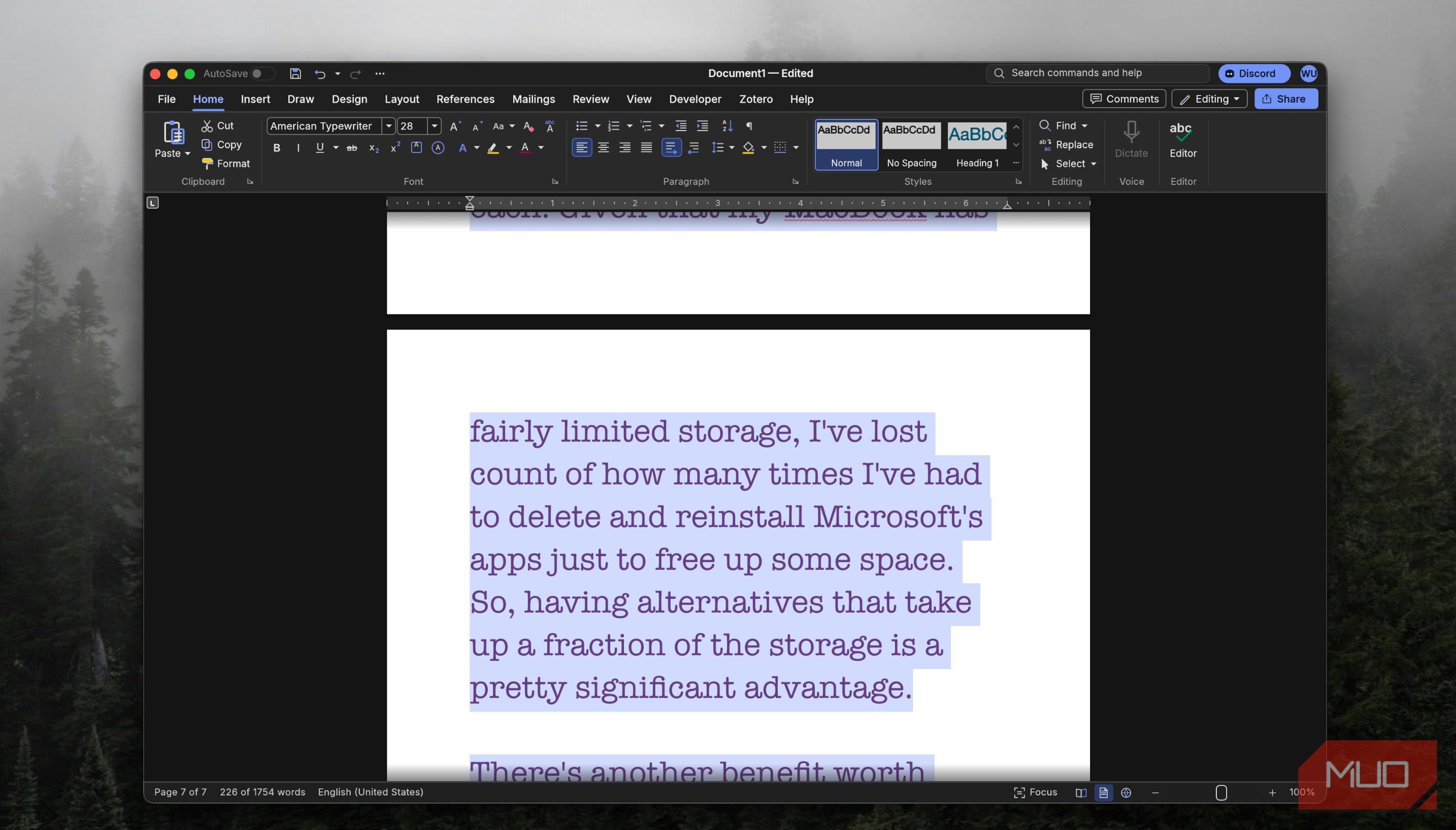Open the Insert tab
This screenshot has width=1456, height=830.
[x=255, y=99]
